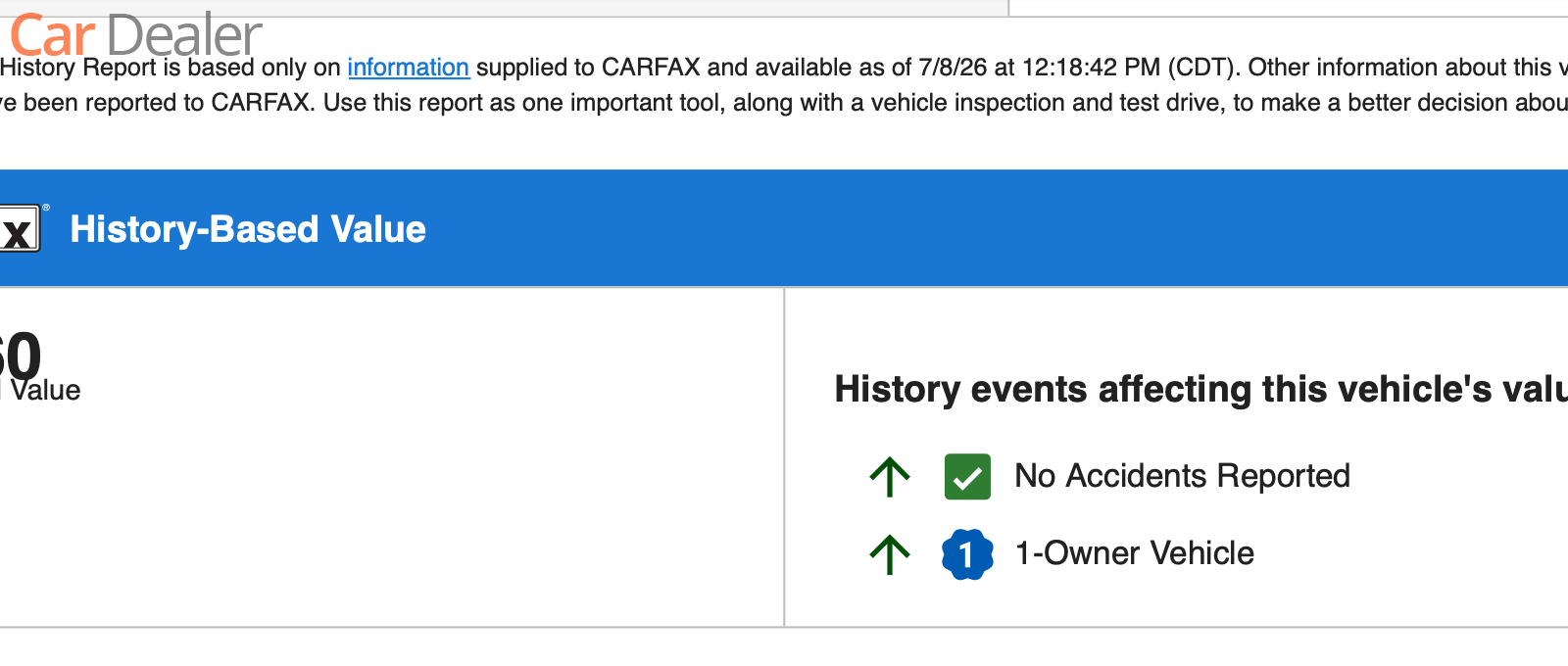This screenshot has width=1568, height=666.
Task: Click the registered trademark symbol near logo
Action: tap(46, 208)
